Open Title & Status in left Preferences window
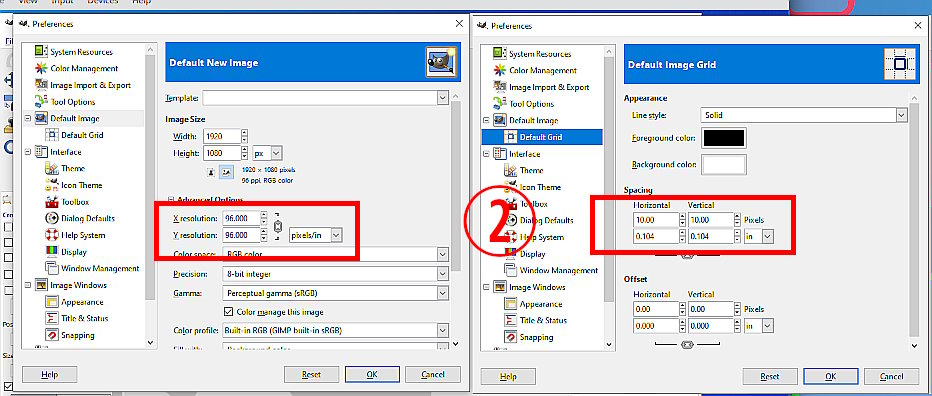The height and width of the screenshot is (396, 932). (x=84, y=318)
